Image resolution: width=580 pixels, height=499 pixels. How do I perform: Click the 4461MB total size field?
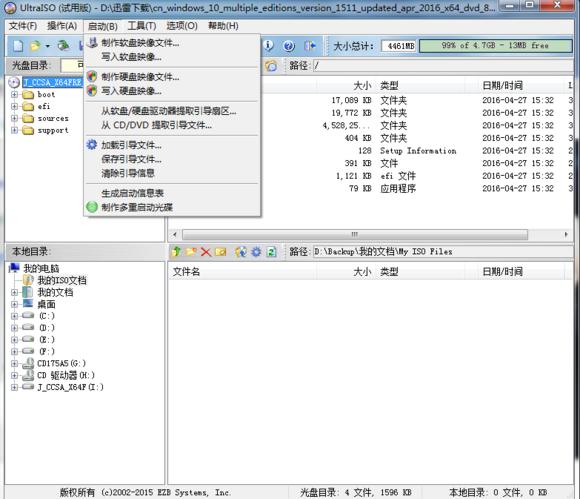(x=398, y=46)
